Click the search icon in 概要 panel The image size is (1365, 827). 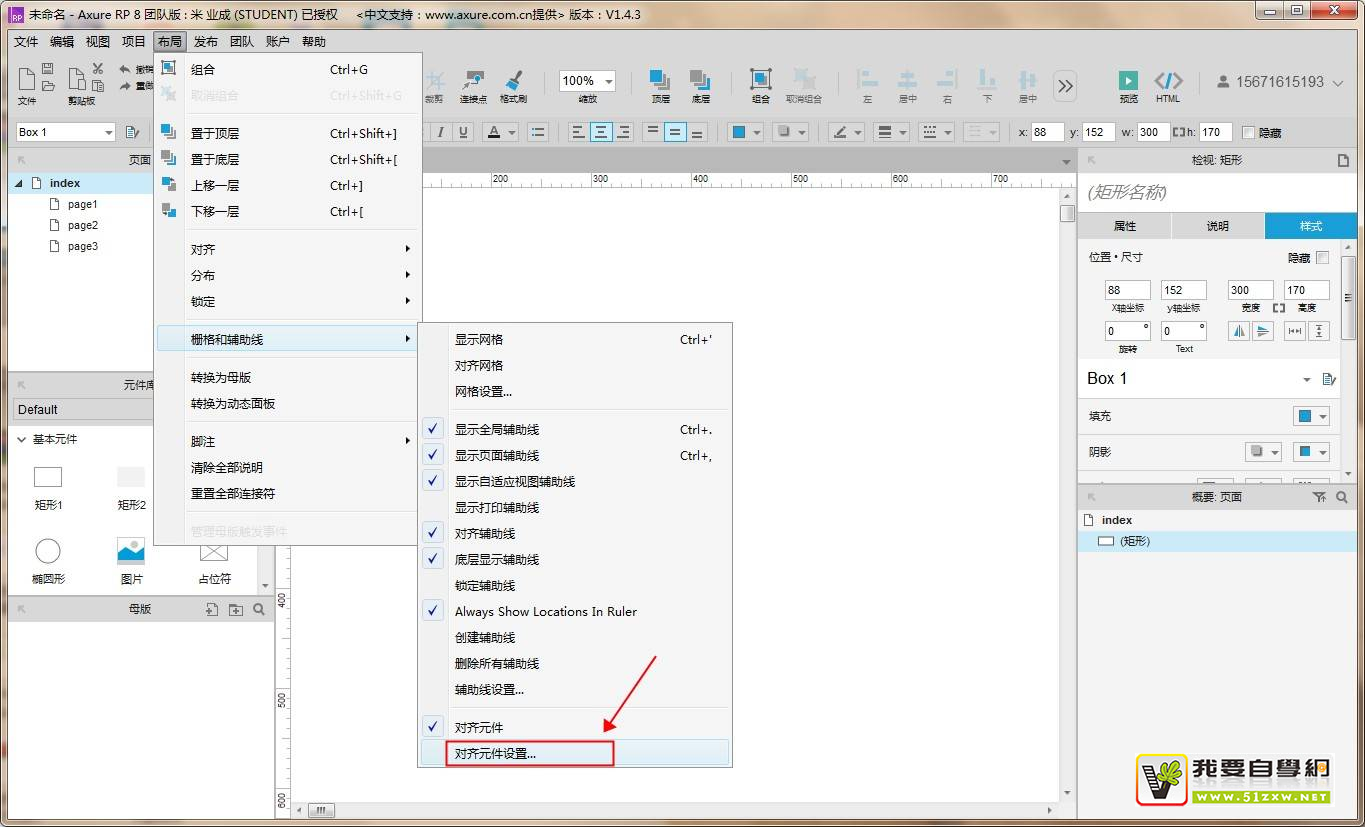point(1342,497)
